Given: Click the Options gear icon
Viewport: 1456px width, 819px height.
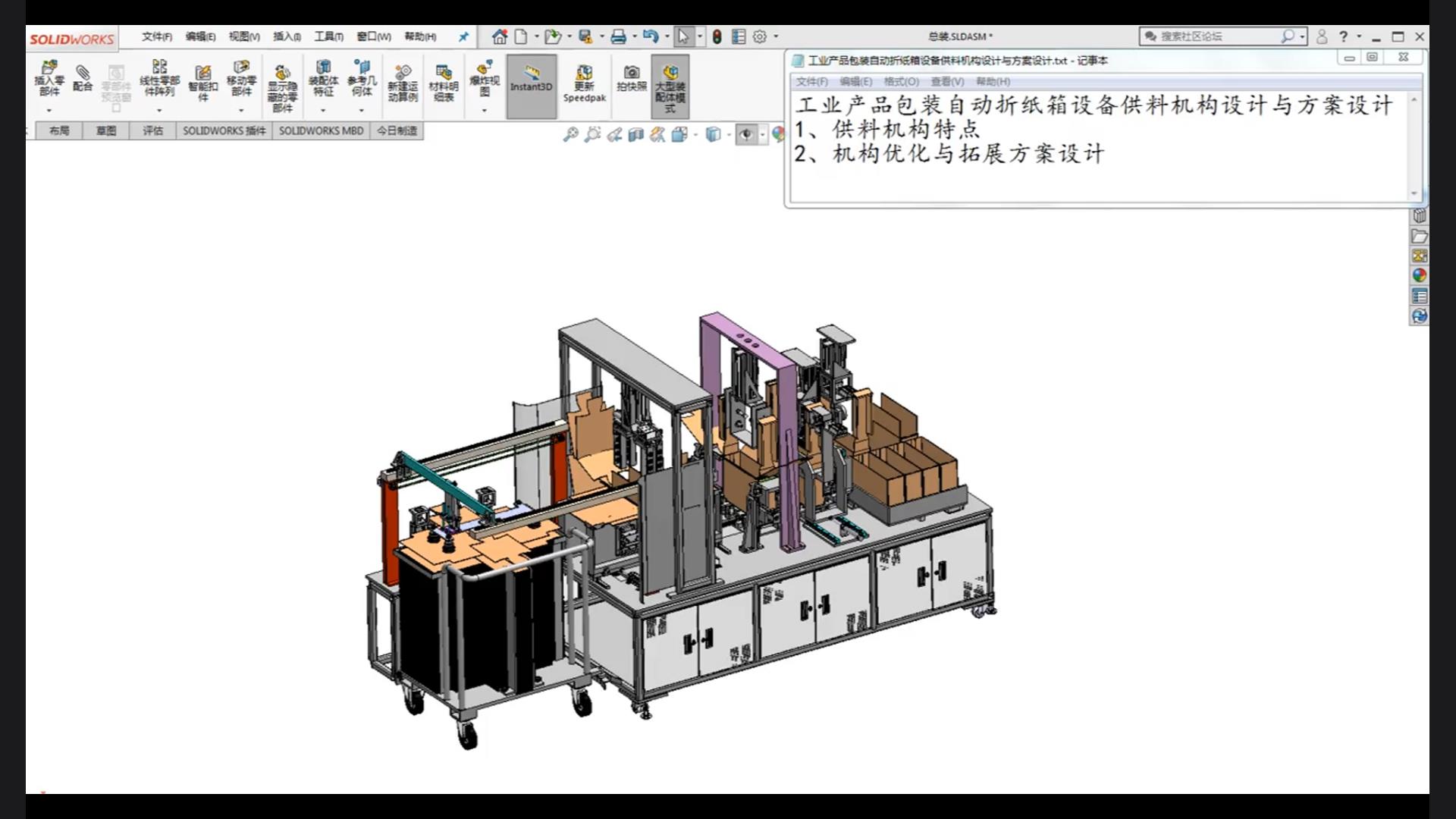Looking at the screenshot, I should 760,36.
